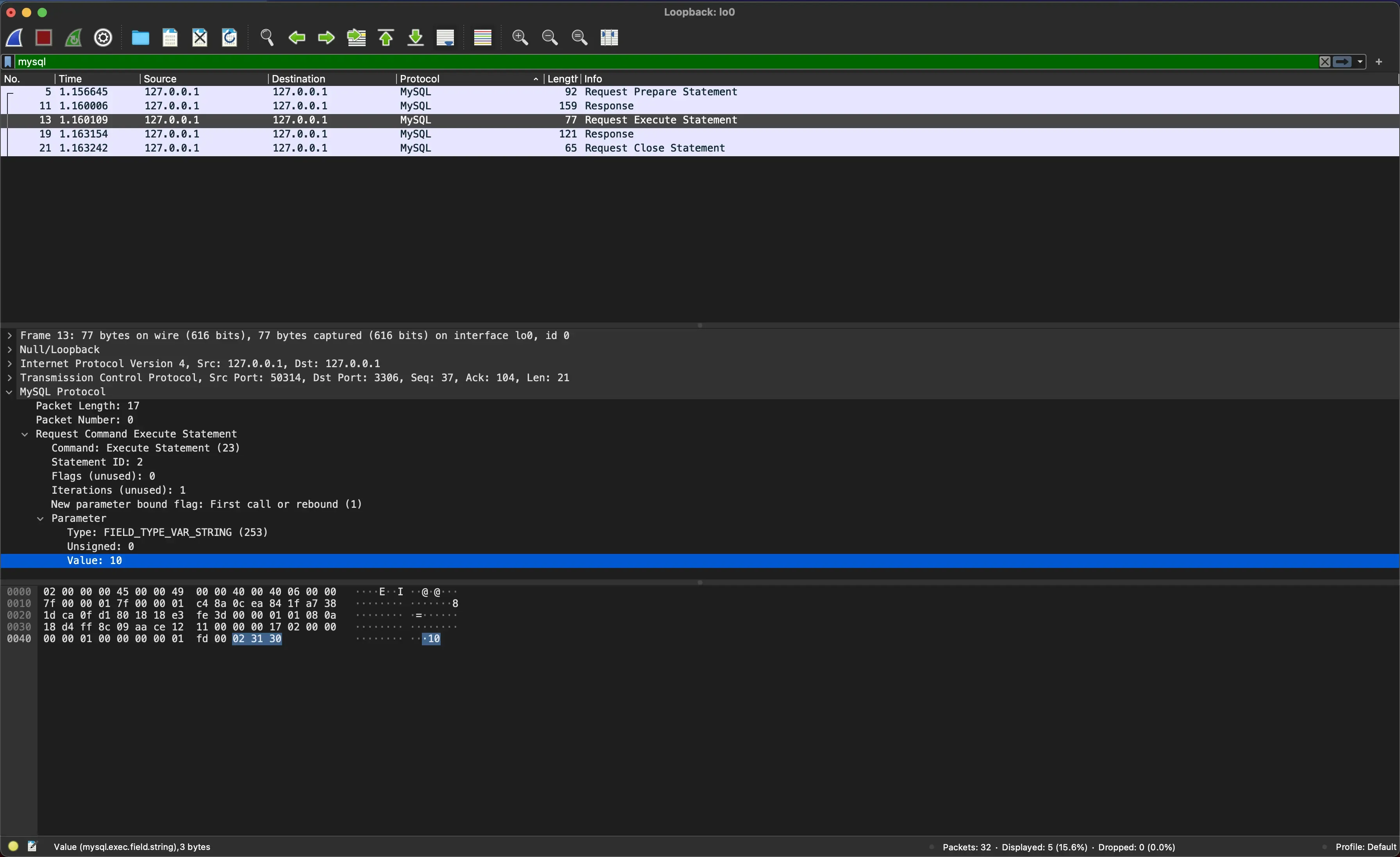Sort by Time column header
The image size is (1400, 857).
coord(97,79)
